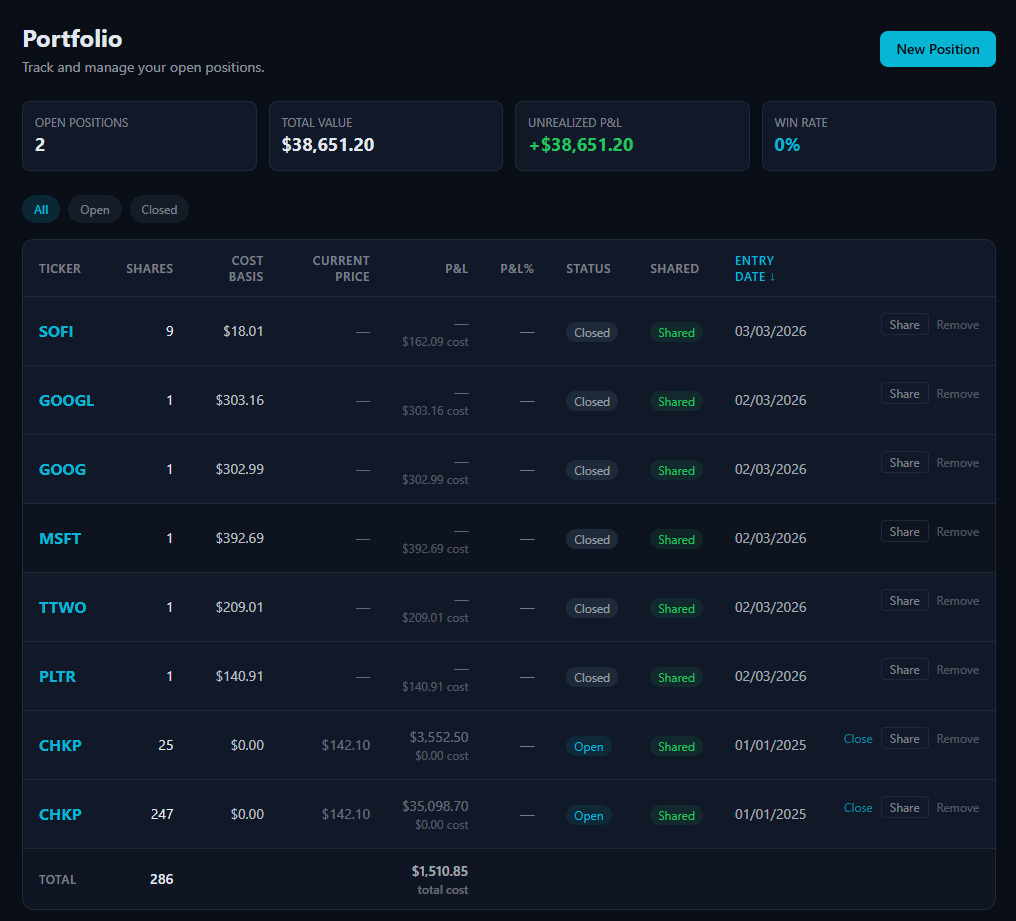Click the Open status badge for 247-share CHKP
The width and height of the screenshot is (1016, 921).
pos(588,816)
